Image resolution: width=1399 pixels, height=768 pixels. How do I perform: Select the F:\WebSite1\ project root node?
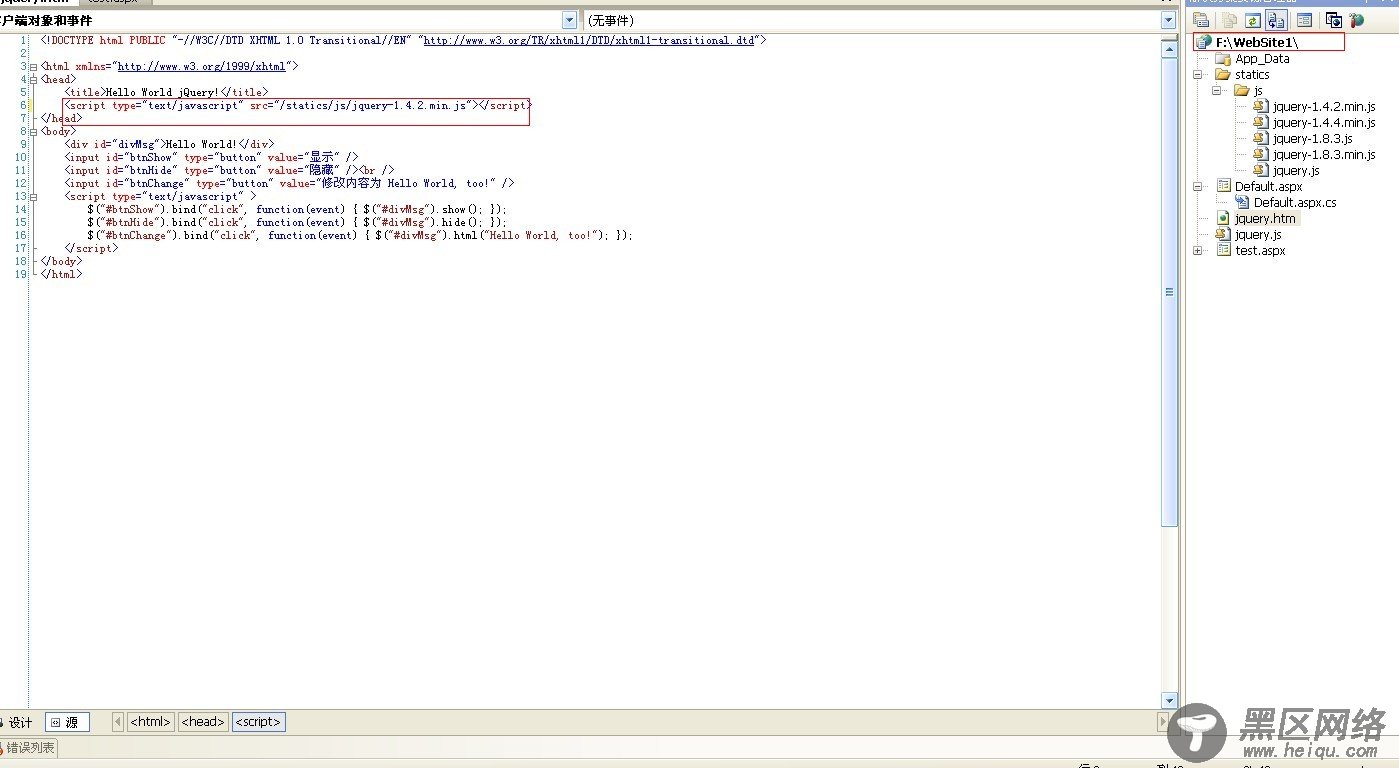pos(1257,43)
